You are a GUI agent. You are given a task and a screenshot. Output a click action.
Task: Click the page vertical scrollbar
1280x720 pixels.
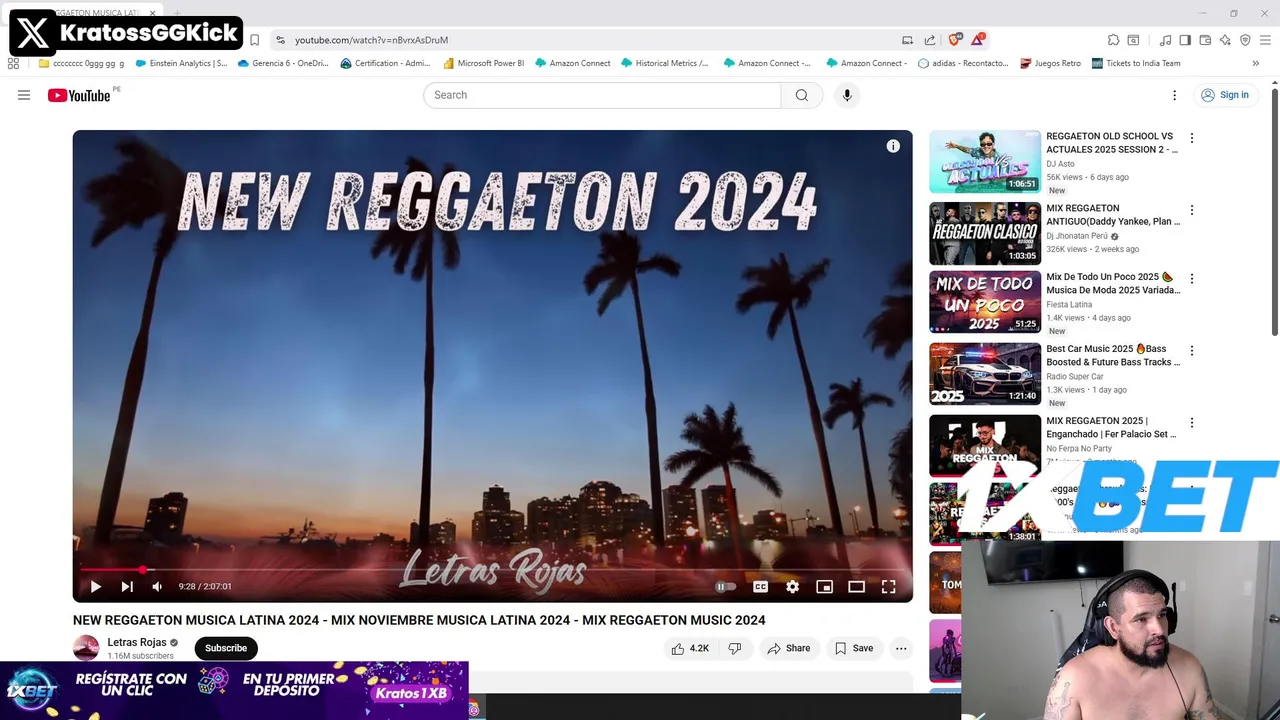[x=1275, y=210]
